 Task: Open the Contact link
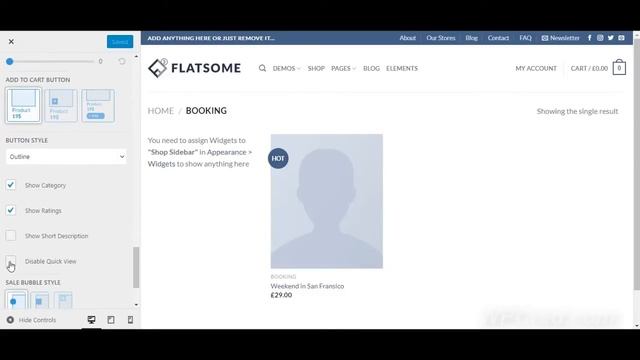tap(498, 38)
